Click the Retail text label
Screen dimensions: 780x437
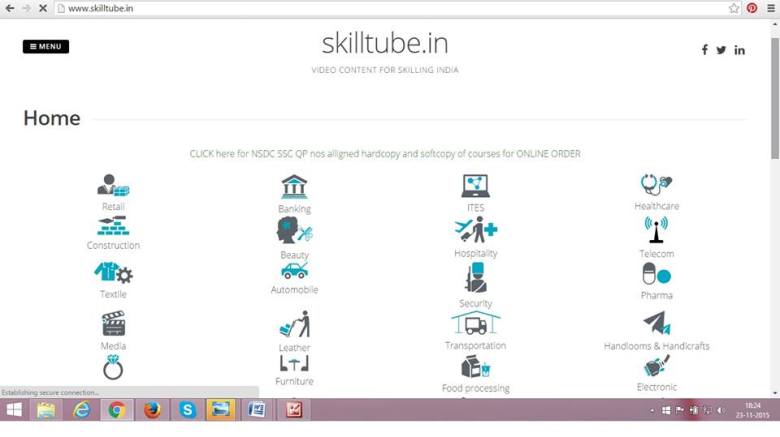coord(113,207)
